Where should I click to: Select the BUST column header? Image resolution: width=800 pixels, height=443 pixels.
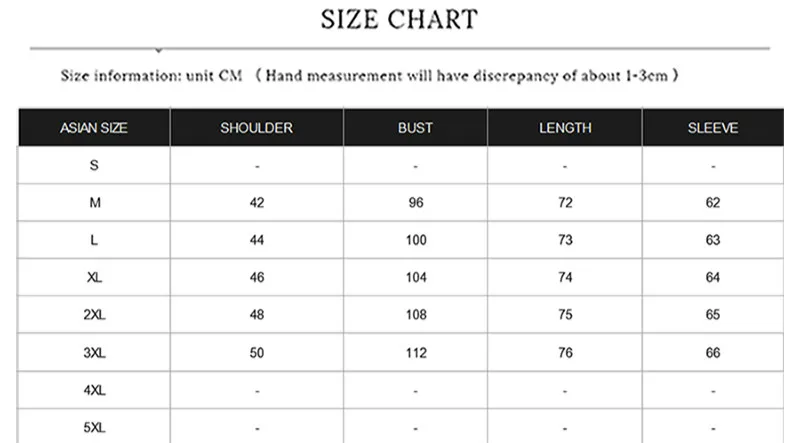[x=415, y=128]
